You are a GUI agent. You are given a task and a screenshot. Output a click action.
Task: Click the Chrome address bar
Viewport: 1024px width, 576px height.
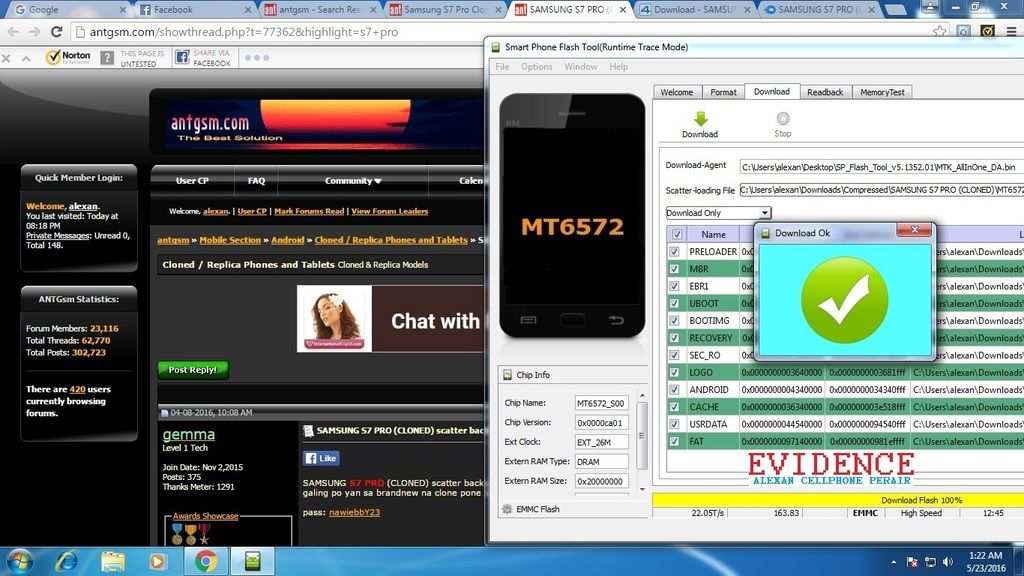click(x=500, y=31)
